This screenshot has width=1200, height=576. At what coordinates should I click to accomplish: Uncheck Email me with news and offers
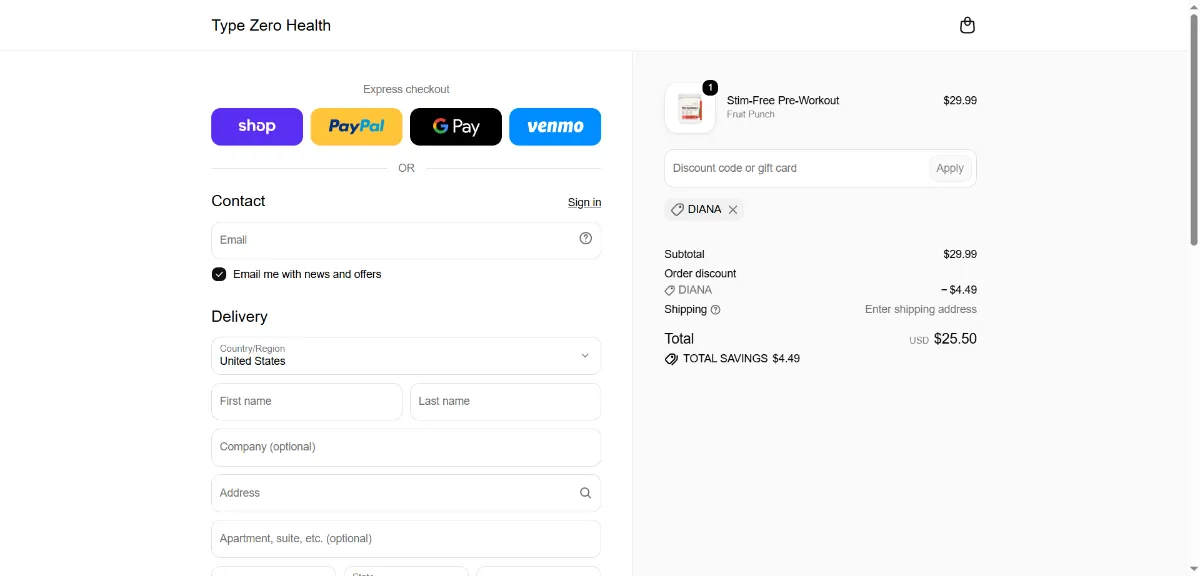coord(219,274)
